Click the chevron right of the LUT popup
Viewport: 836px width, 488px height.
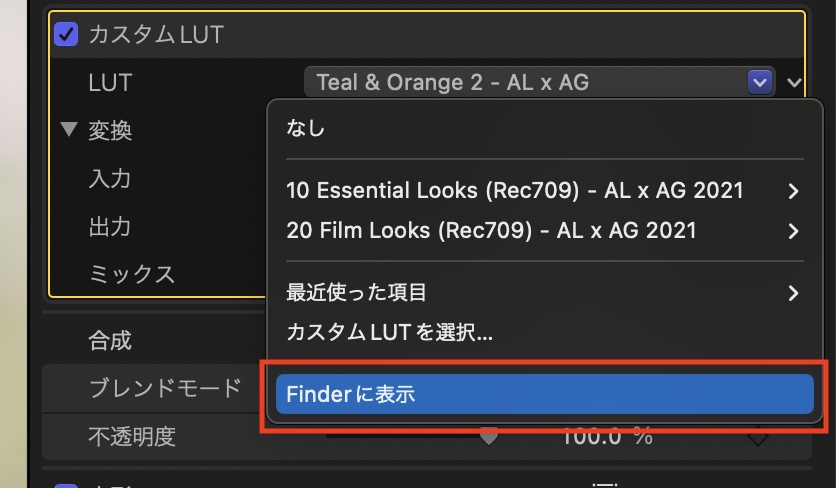[x=796, y=83]
